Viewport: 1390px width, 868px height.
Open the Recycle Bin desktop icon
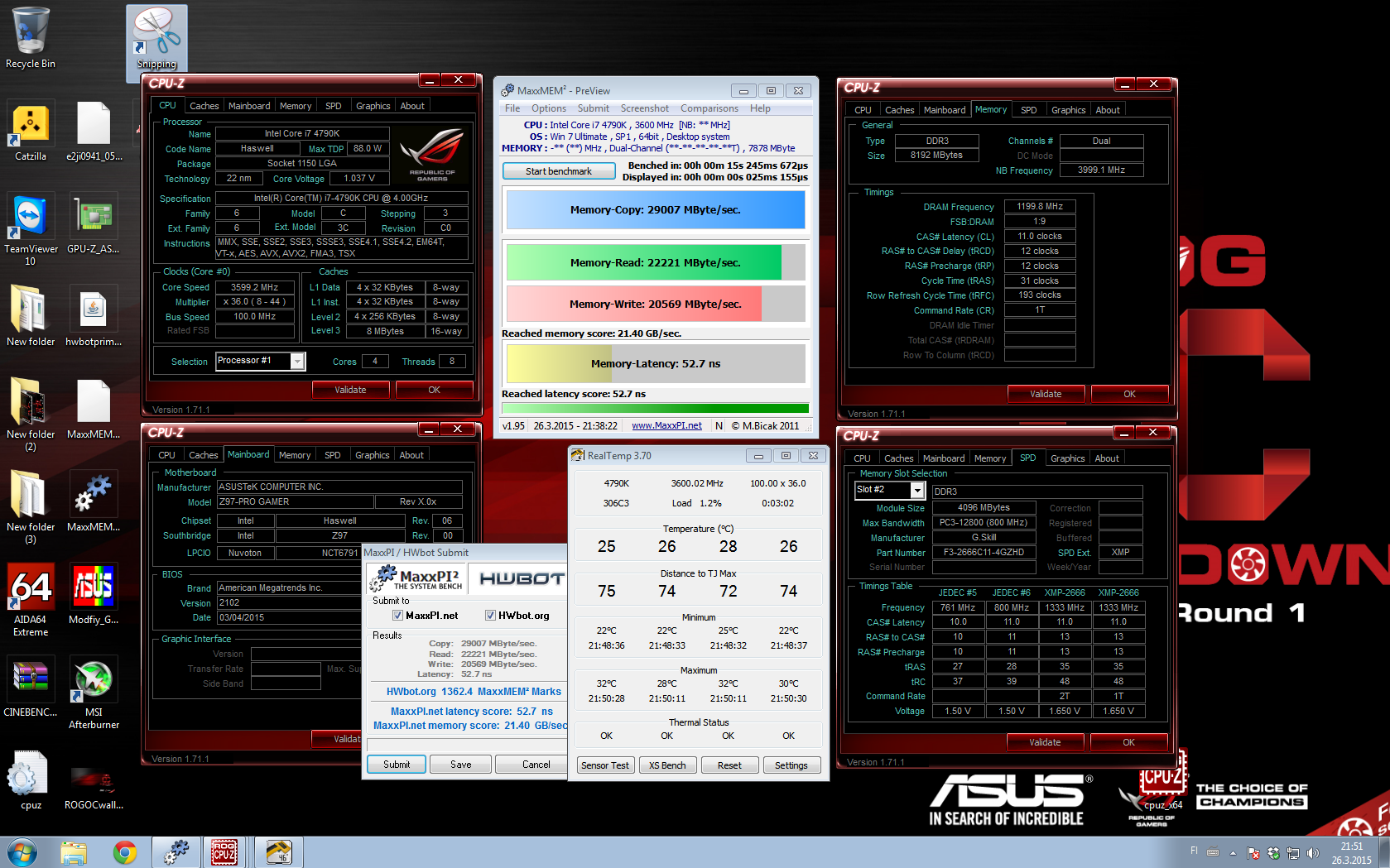[x=31, y=38]
